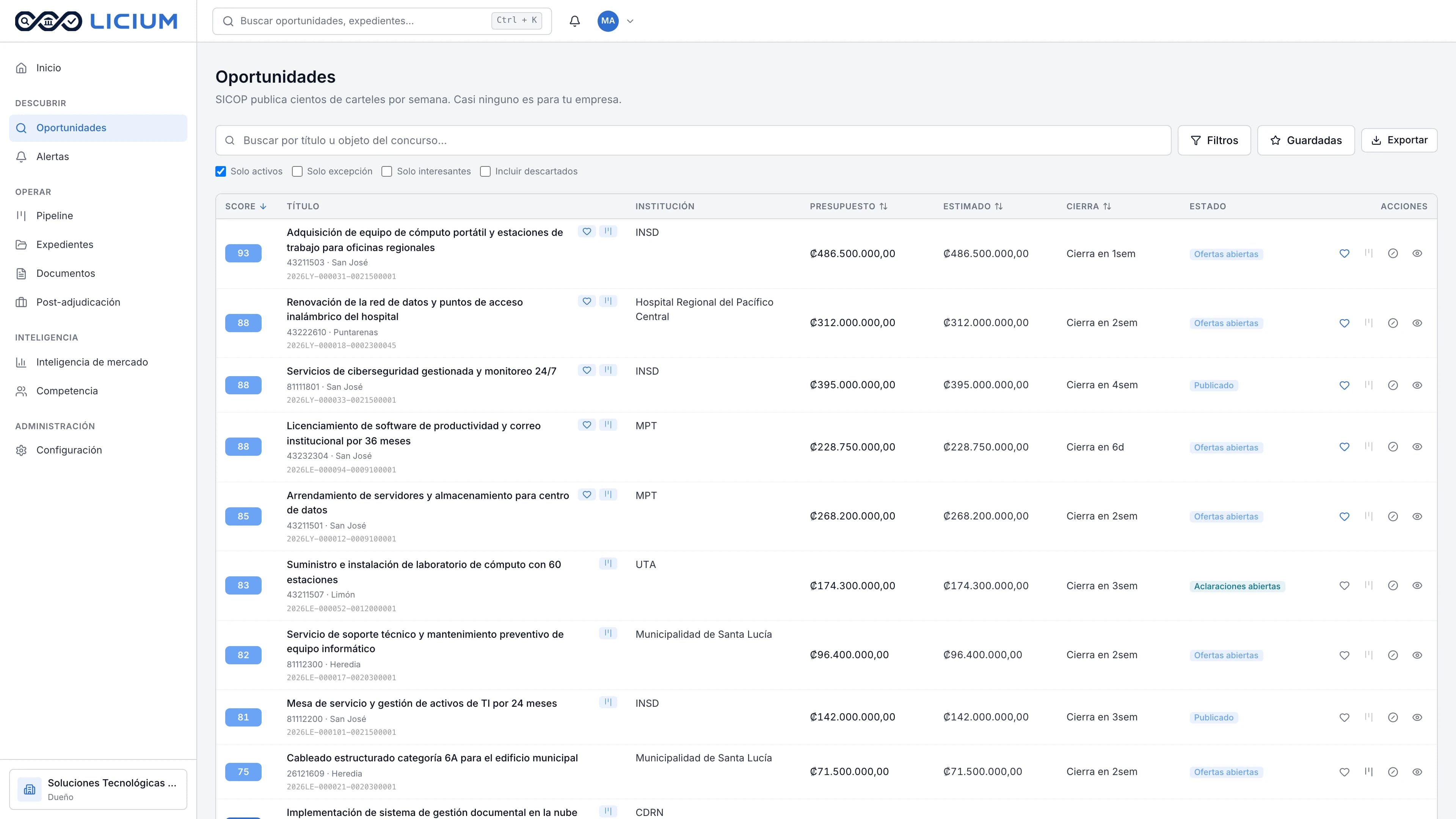Show Guardadas searches

tap(1305, 140)
